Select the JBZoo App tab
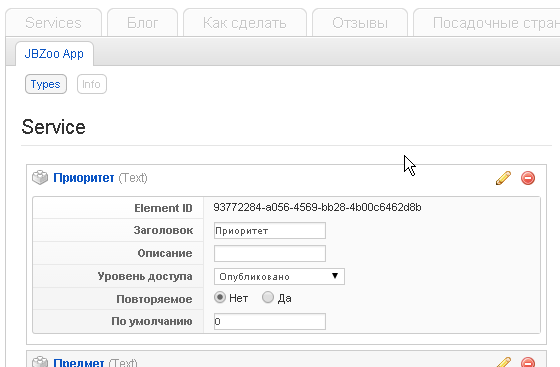This screenshot has height=367, width=560. 54,54
